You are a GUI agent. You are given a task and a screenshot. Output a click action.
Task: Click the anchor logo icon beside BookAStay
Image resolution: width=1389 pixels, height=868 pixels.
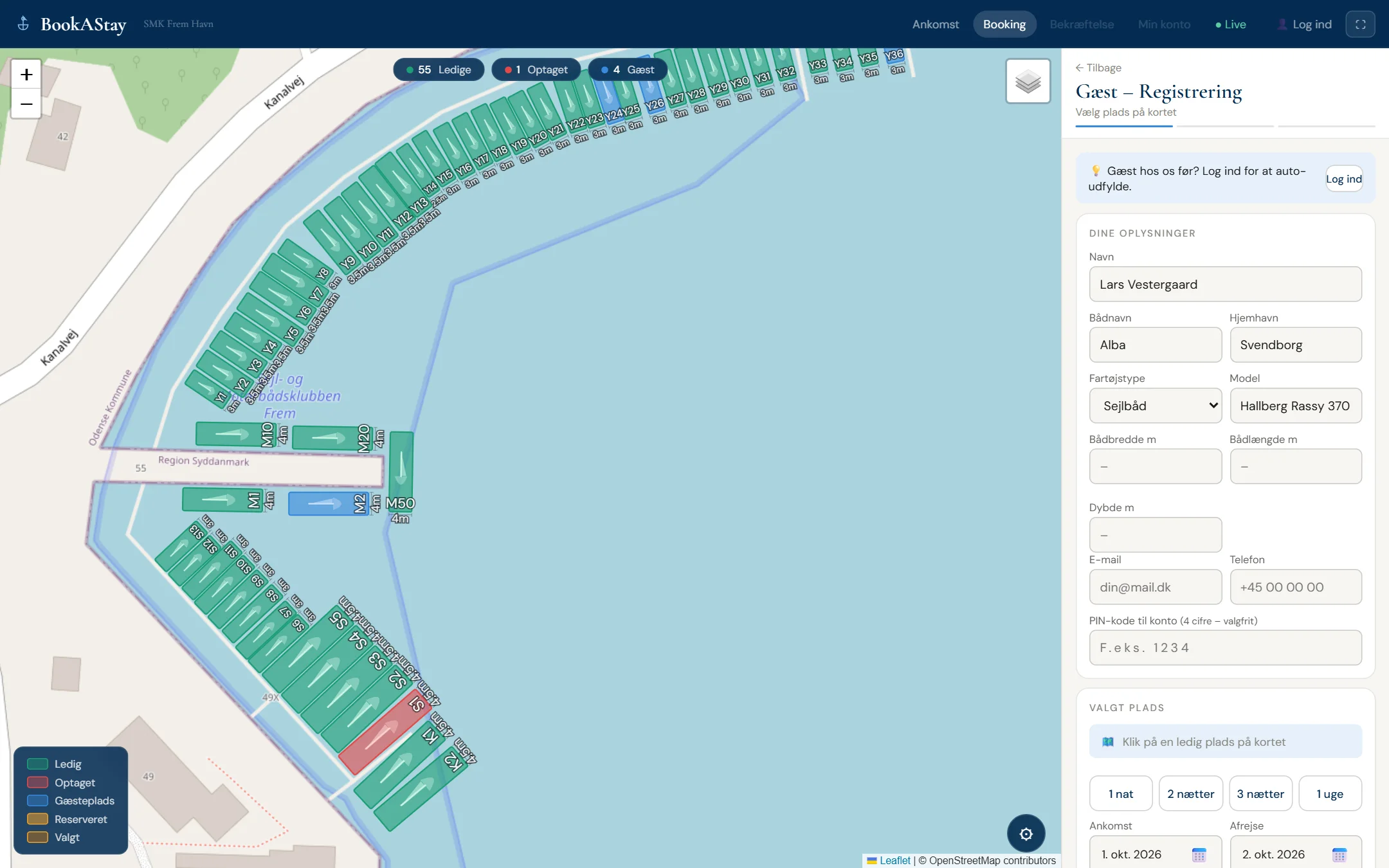(23, 24)
